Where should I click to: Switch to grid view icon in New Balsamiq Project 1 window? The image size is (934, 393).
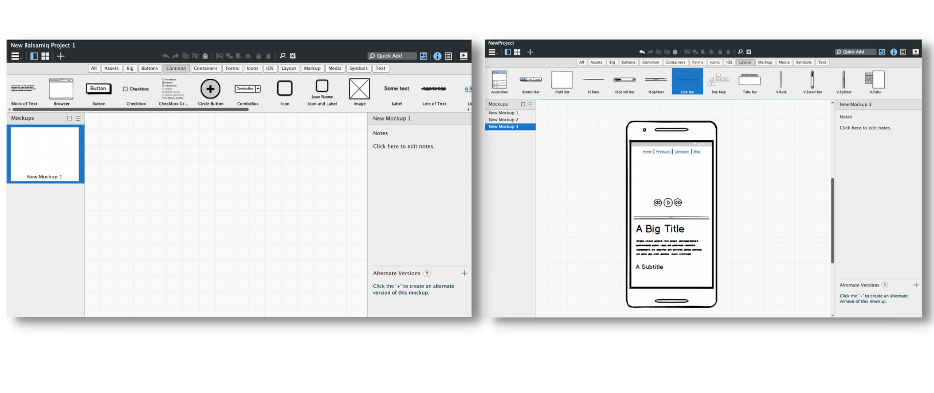pyautogui.click(x=45, y=56)
